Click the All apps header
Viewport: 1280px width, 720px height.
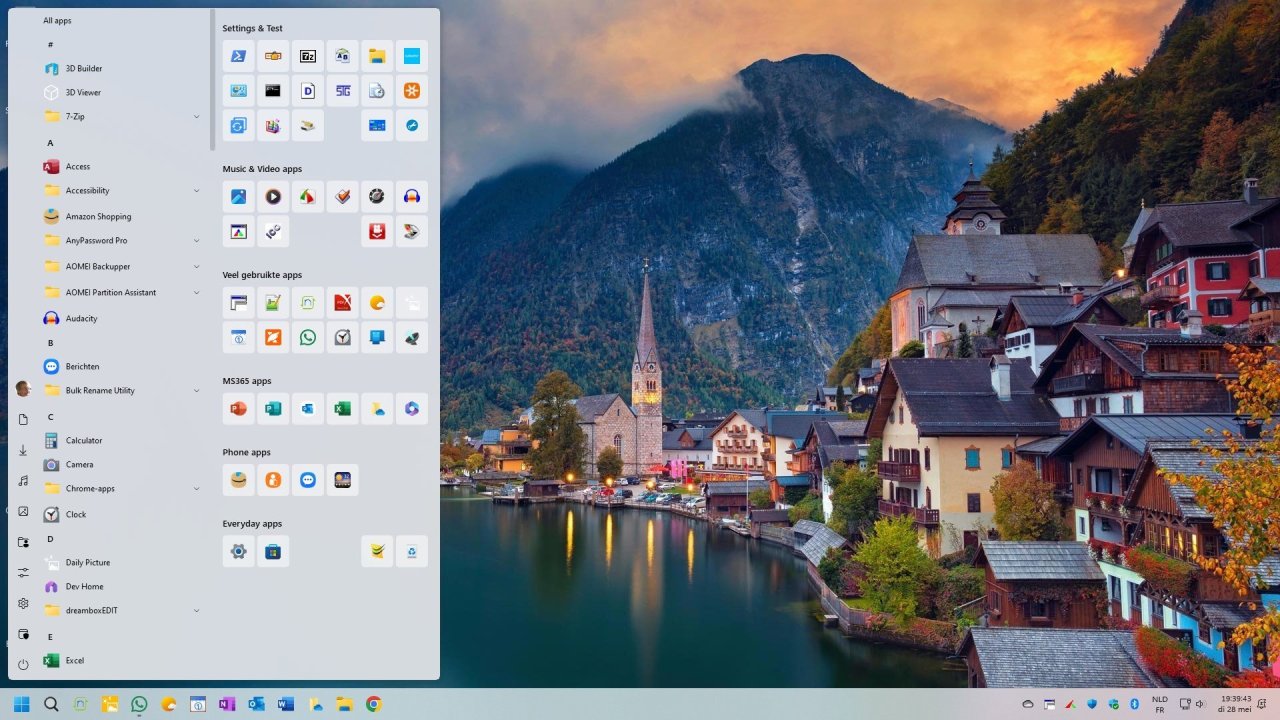57,20
